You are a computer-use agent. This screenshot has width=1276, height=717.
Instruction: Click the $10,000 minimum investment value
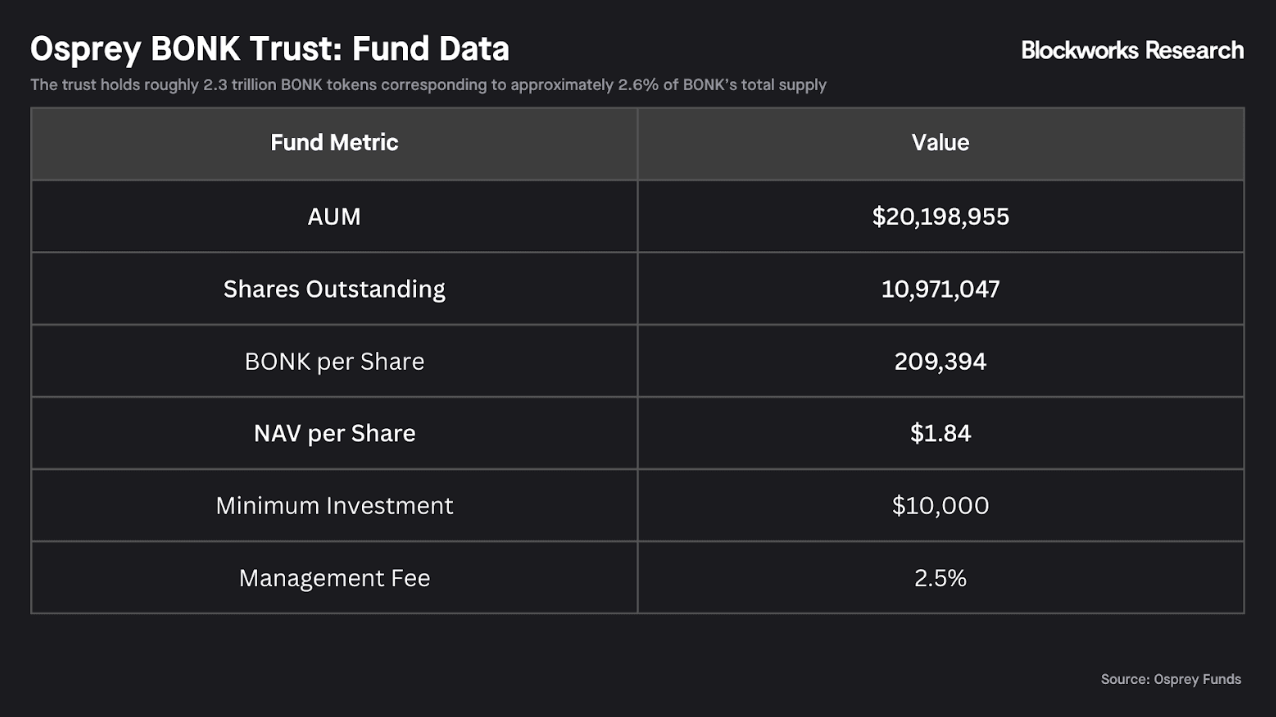[940, 505]
